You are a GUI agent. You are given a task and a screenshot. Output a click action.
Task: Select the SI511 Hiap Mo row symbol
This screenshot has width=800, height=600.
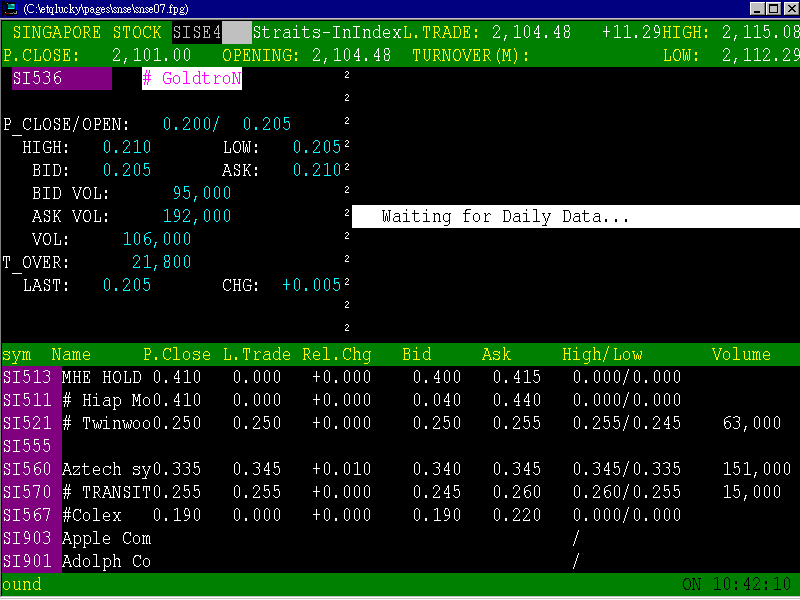[27, 401]
